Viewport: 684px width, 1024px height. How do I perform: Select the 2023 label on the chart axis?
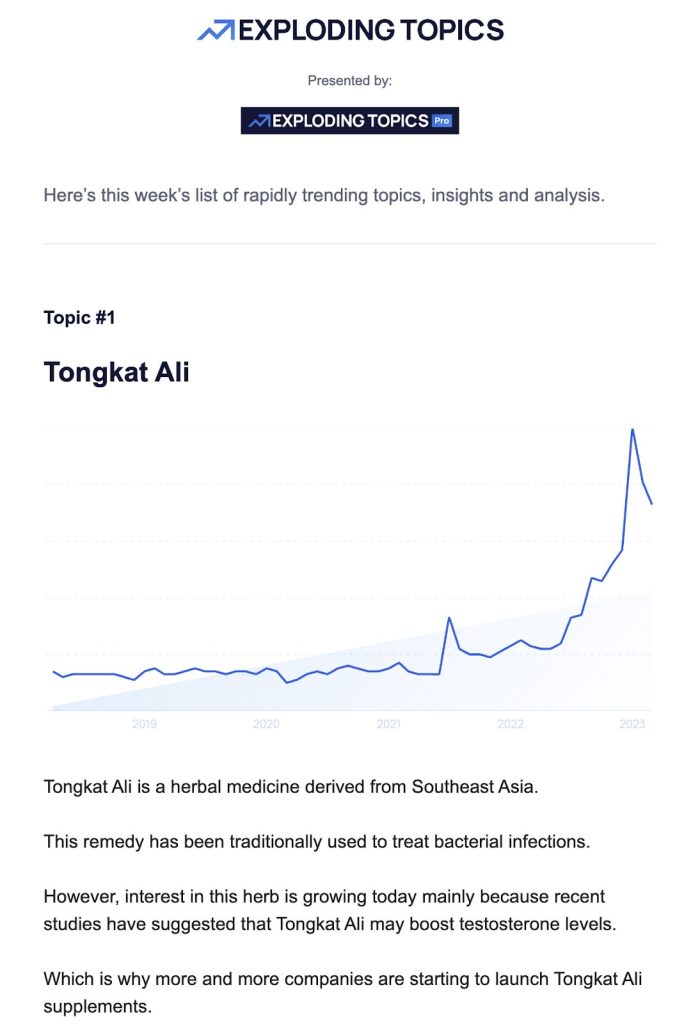point(632,723)
